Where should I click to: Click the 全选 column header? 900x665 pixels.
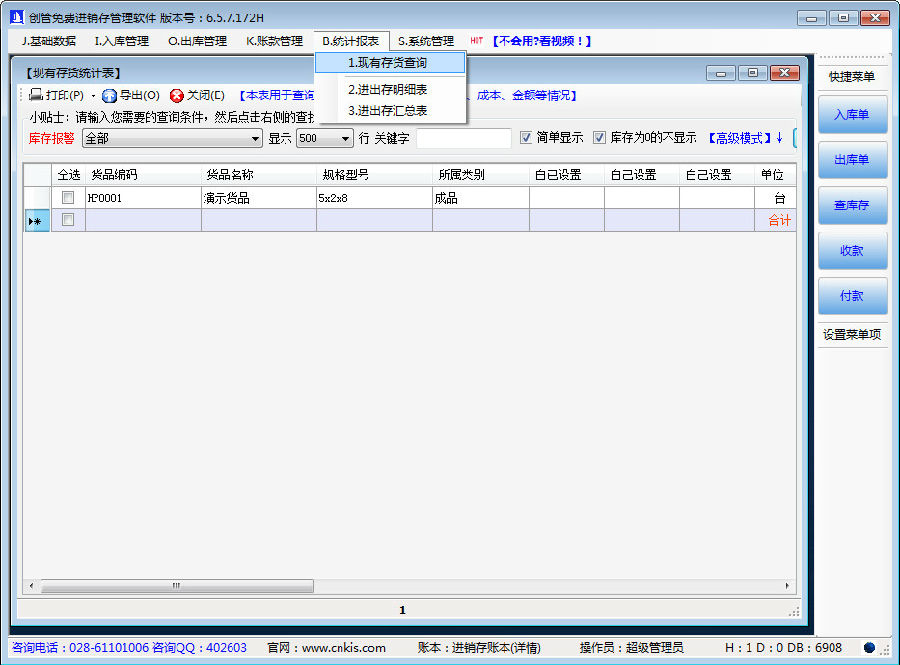pos(69,174)
